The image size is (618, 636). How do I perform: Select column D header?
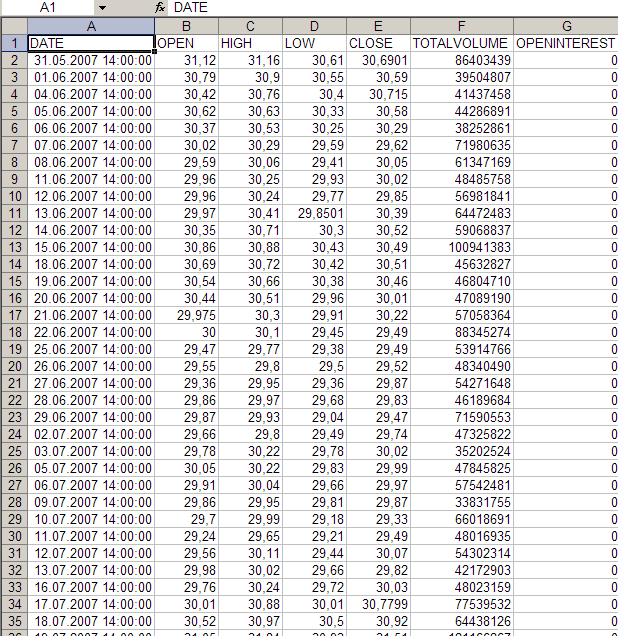314,25
